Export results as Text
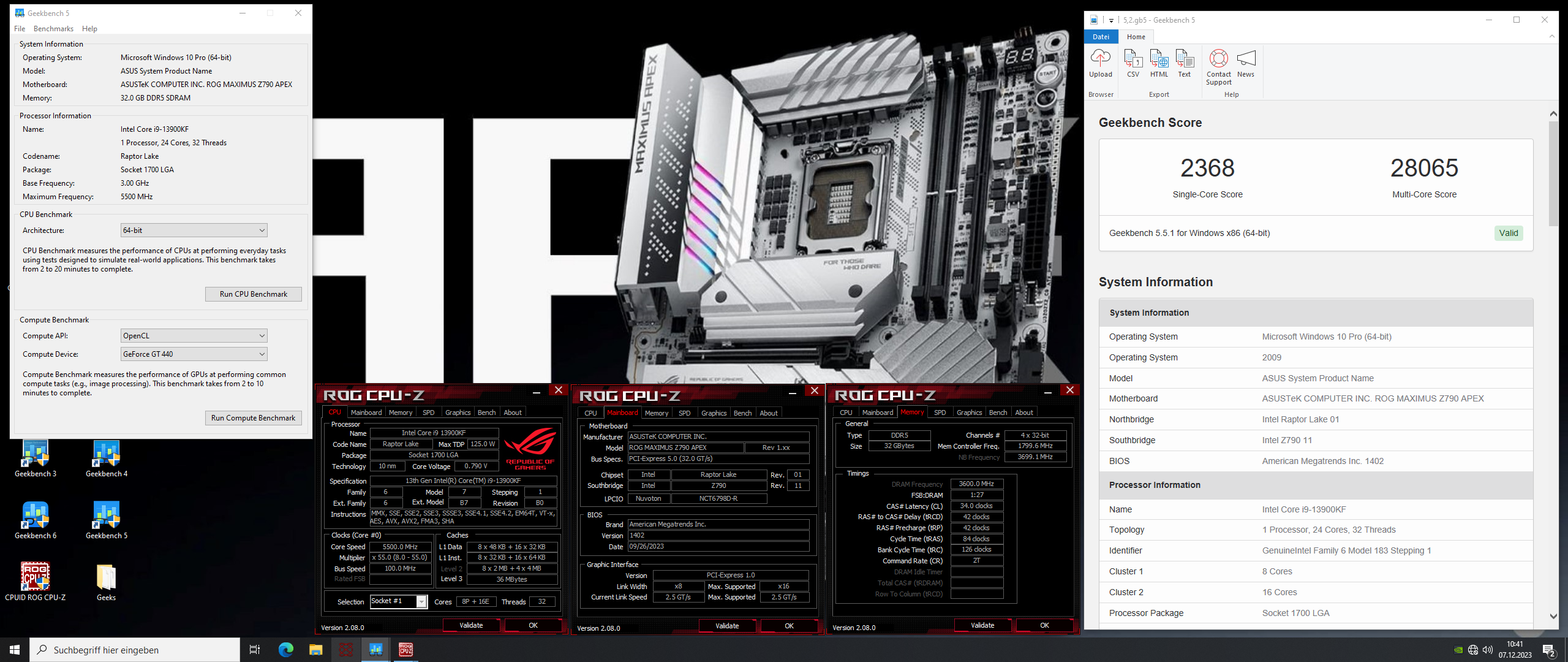Viewport: 1568px width, 662px height. [1185, 64]
